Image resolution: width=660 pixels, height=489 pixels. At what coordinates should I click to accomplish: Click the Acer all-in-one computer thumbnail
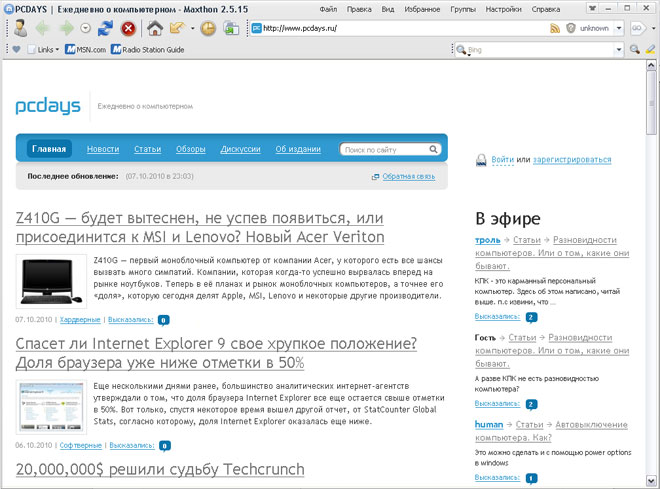pyautogui.click(x=51, y=282)
